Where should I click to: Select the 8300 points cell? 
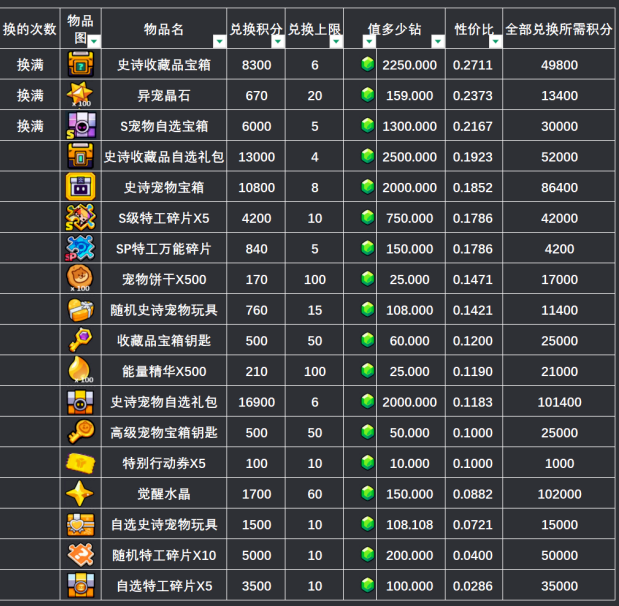pos(256,64)
